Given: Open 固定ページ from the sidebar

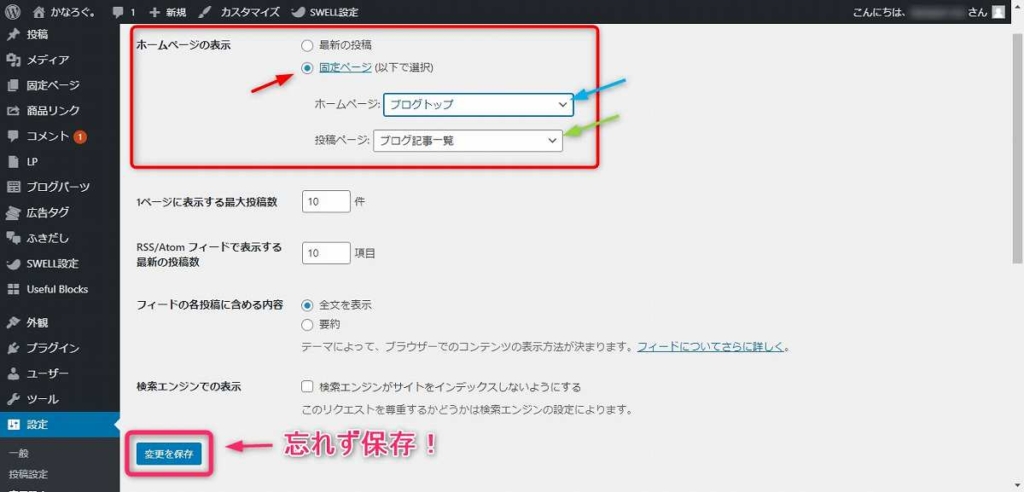Looking at the screenshot, I should [x=52, y=85].
